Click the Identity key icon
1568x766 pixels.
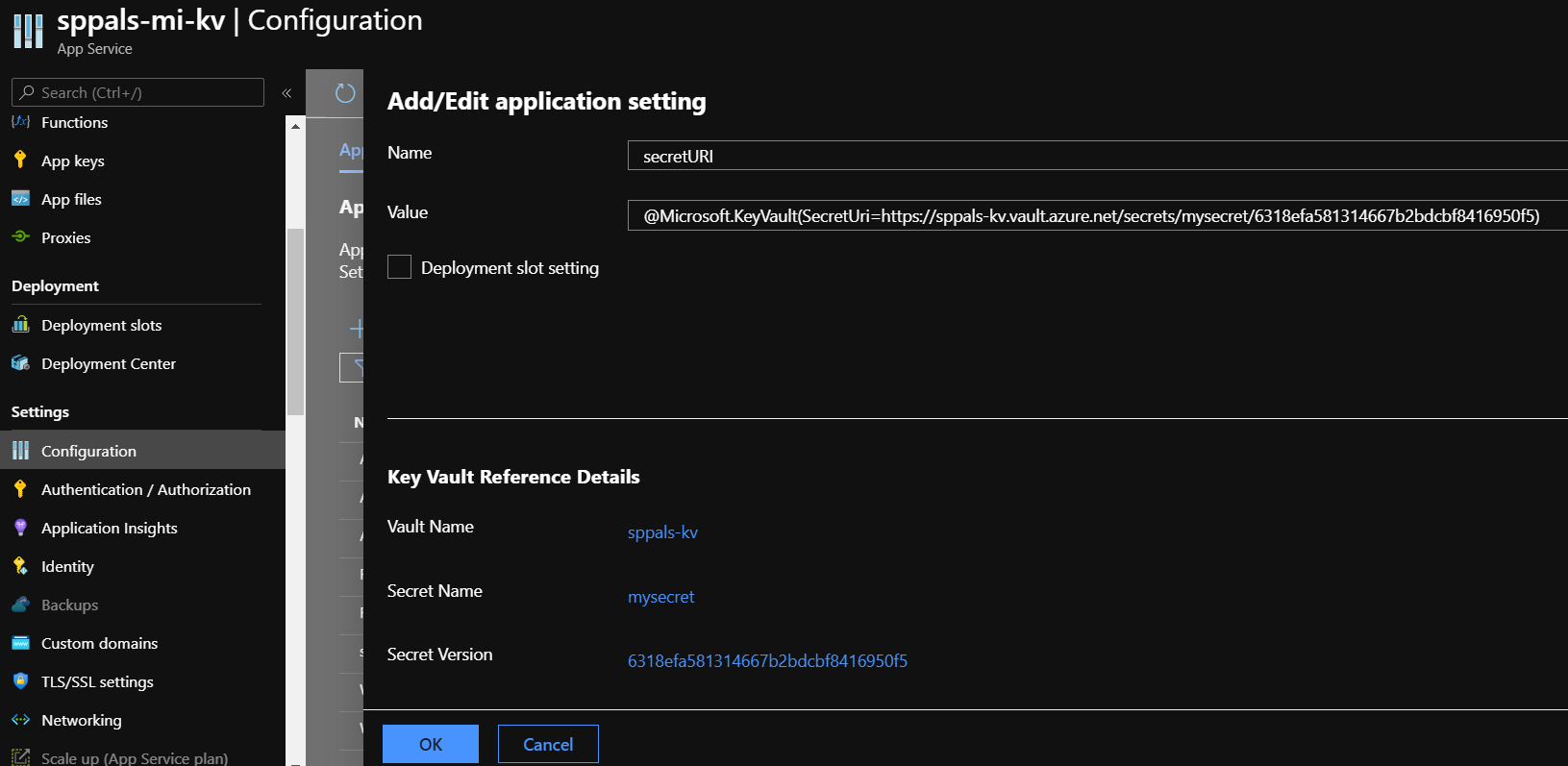tap(20, 566)
